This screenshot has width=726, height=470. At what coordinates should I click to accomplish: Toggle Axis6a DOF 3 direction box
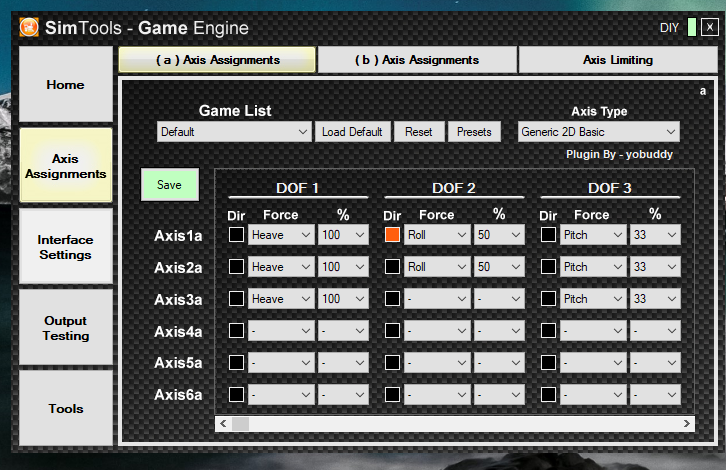click(548, 395)
